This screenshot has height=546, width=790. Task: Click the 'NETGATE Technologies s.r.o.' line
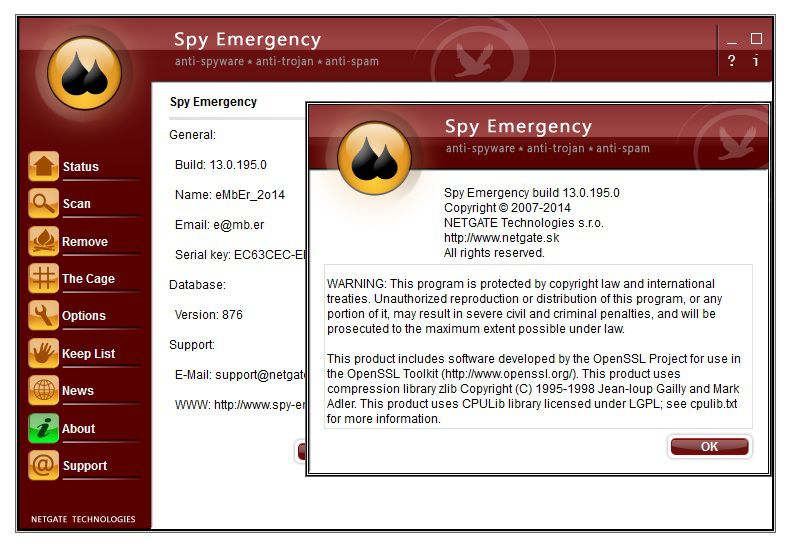click(523, 223)
